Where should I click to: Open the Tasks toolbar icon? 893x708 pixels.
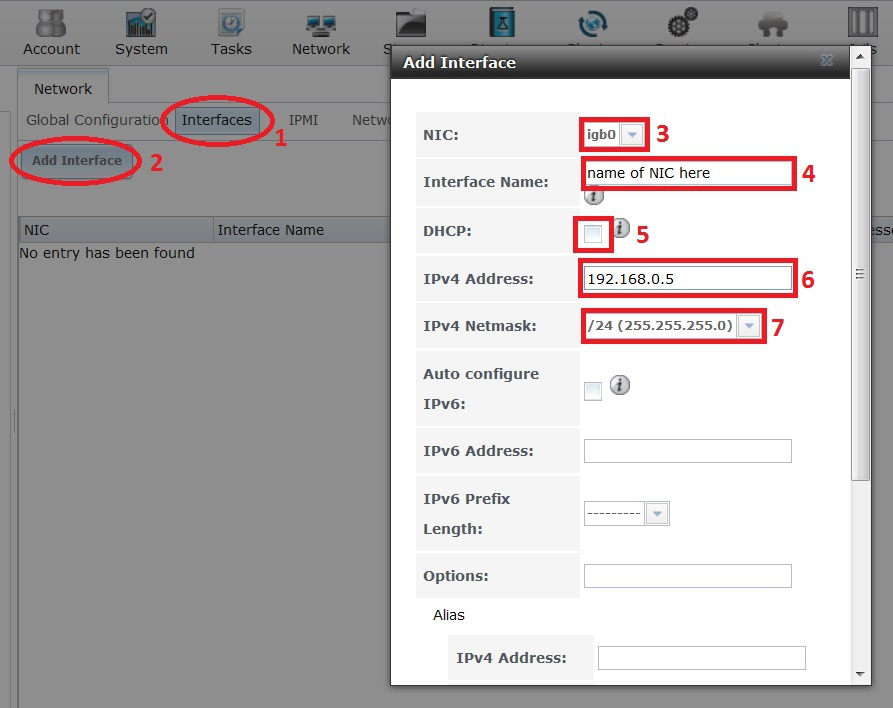[231, 32]
